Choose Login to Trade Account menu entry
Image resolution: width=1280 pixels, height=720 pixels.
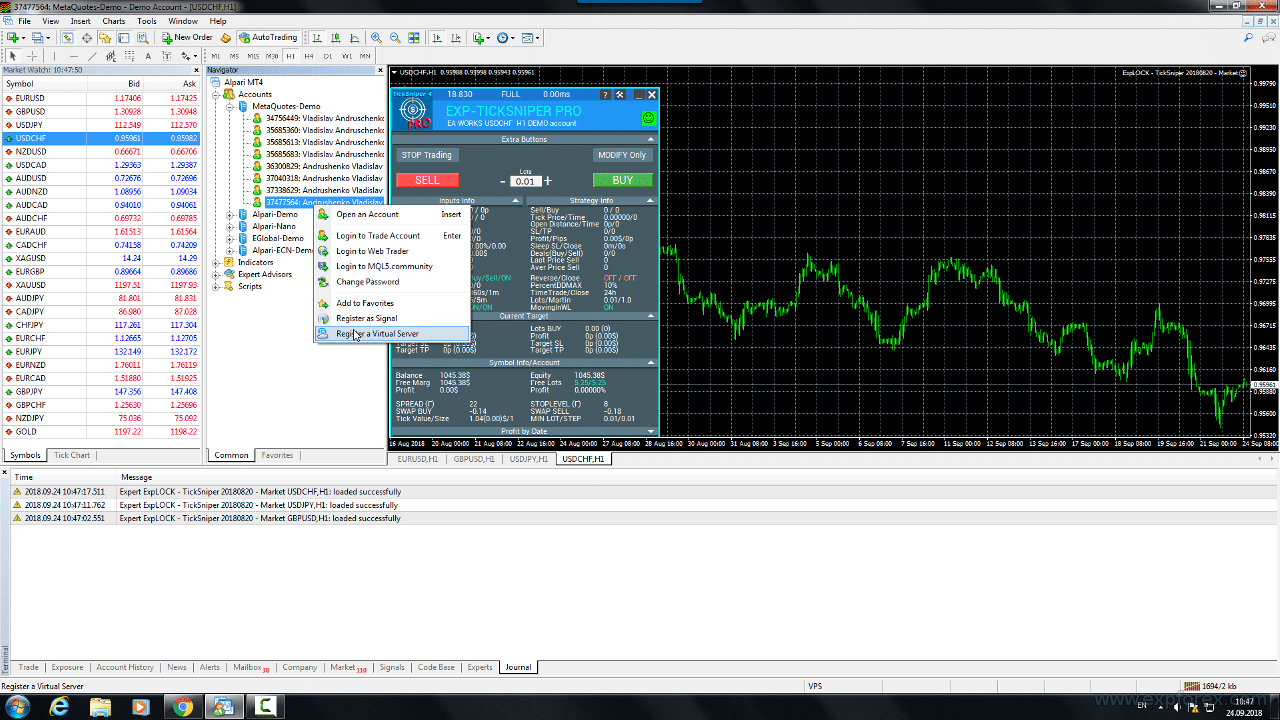pyautogui.click(x=391, y=236)
